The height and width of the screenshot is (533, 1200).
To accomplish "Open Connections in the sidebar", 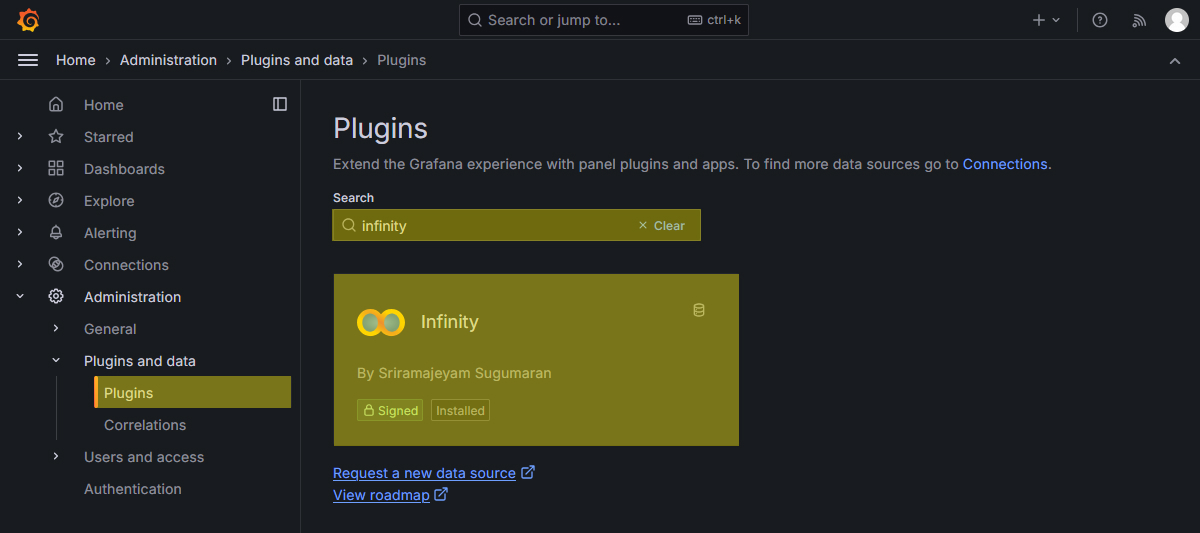I will click(x=126, y=265).
